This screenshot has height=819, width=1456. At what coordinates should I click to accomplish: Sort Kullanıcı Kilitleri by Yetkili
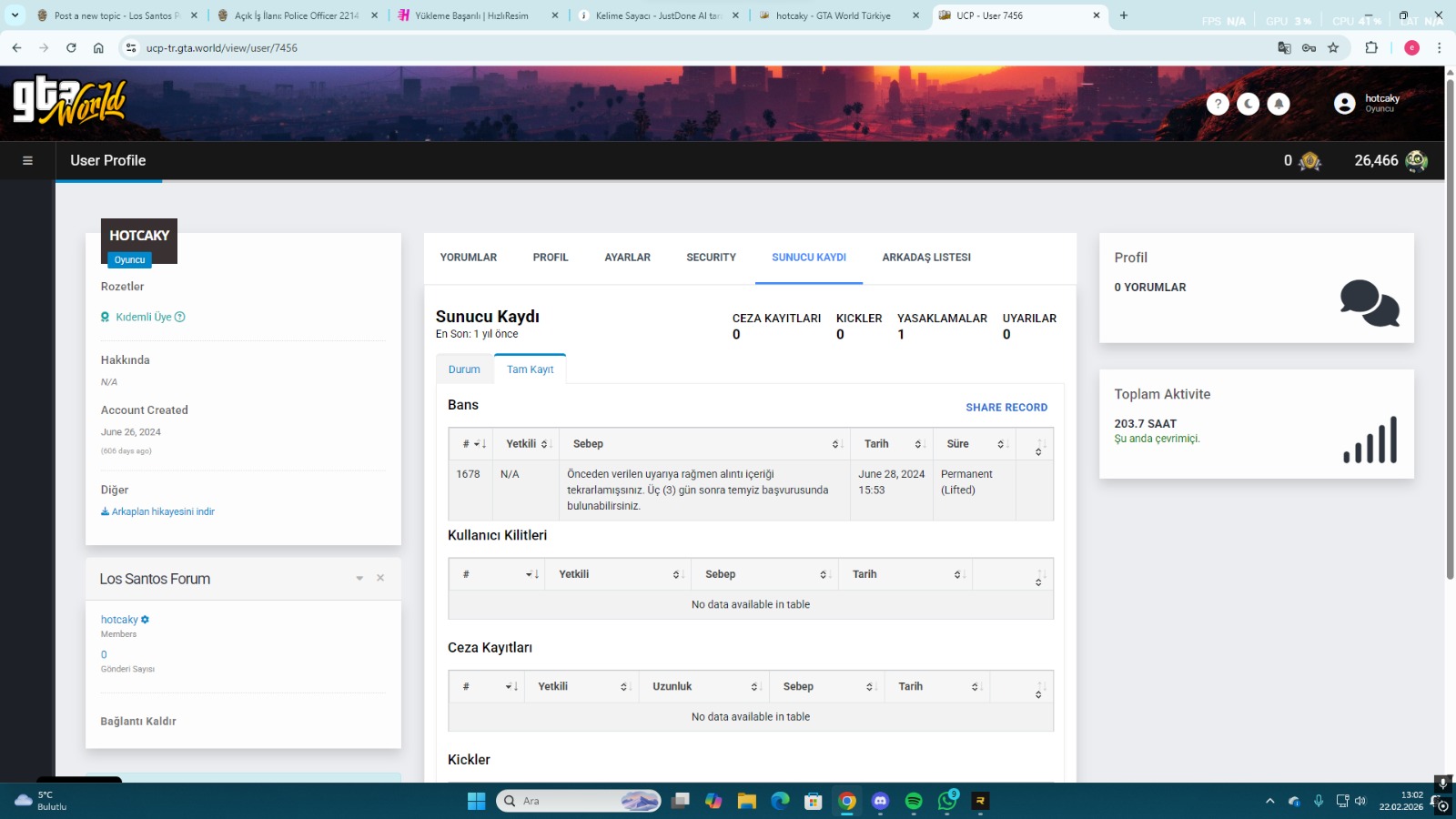618,574
